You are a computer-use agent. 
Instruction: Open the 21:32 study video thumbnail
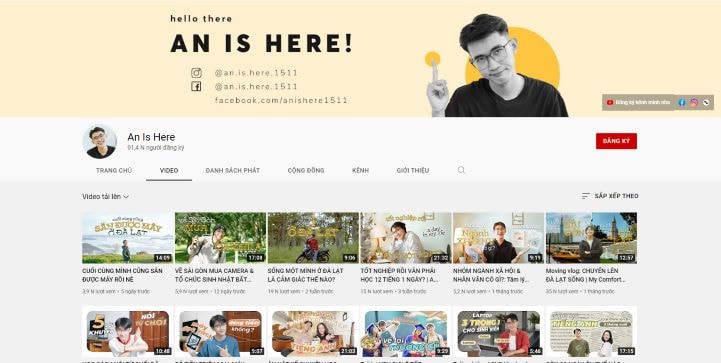pyautogui.click(x=406, y=237)
